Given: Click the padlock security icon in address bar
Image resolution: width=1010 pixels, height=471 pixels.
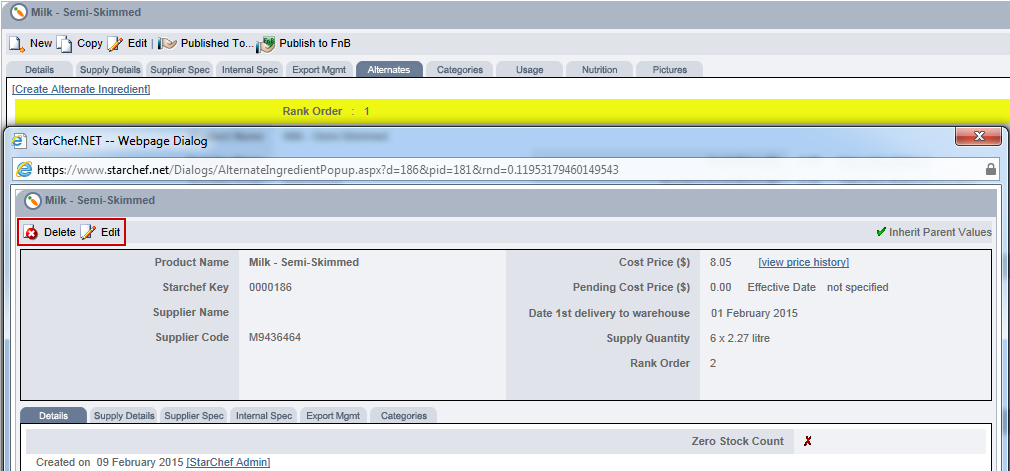Looking at the screenshot, I should coord(990,170).
